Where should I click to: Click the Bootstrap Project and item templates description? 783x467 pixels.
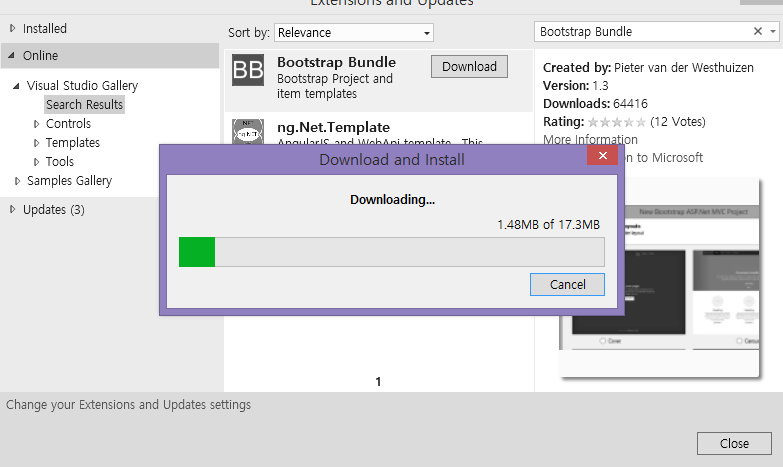tap(335, 86)
